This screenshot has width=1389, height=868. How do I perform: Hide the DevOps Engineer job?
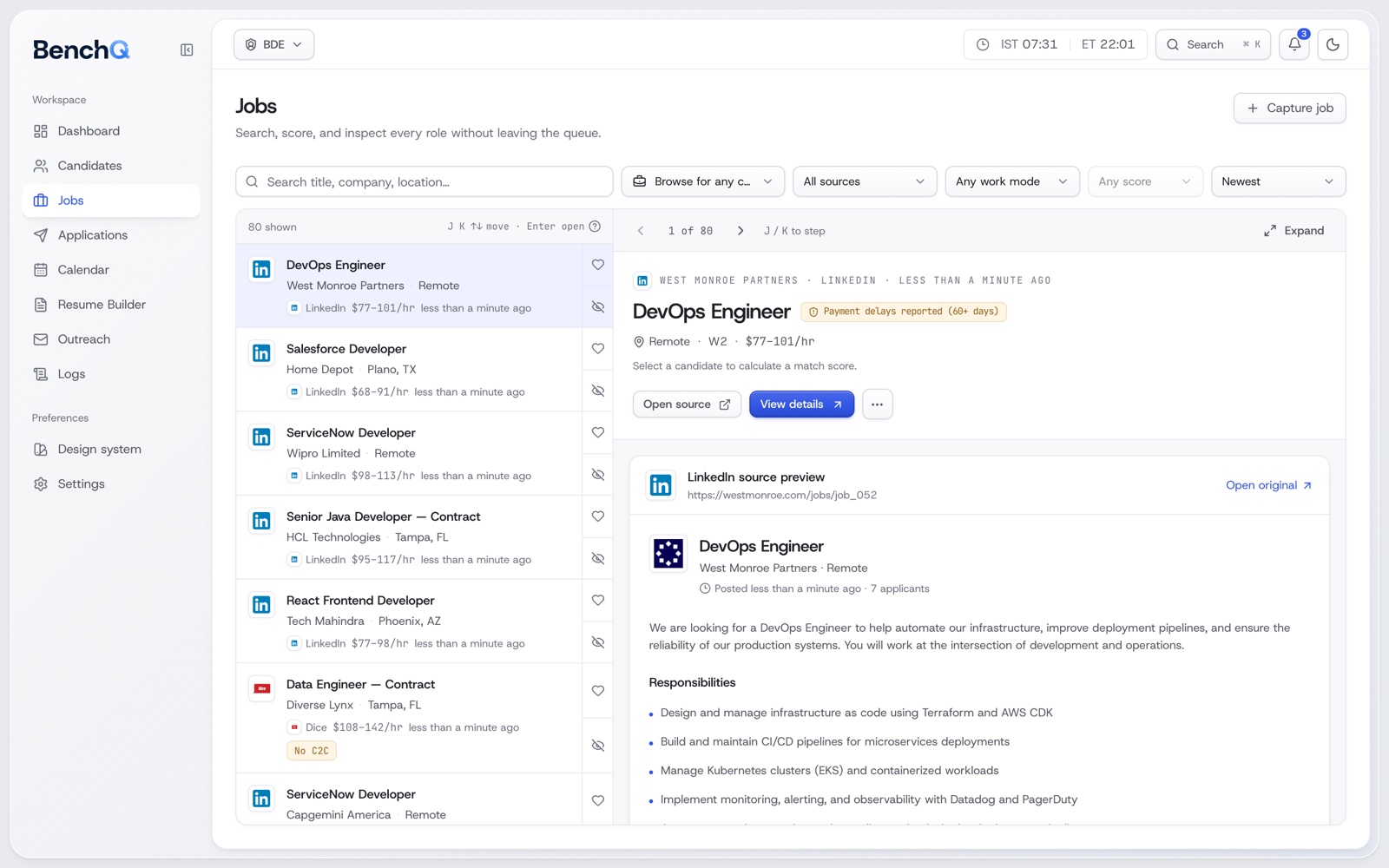[x=598, y=307]
